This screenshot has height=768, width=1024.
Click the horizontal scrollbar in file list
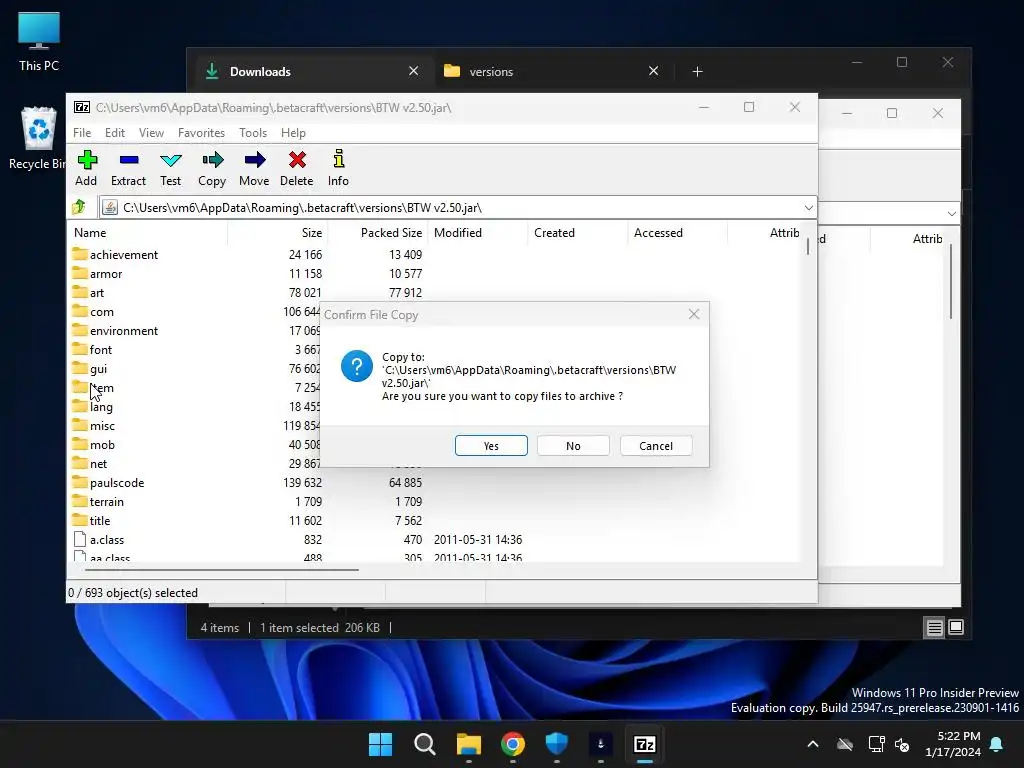[222, 569]
